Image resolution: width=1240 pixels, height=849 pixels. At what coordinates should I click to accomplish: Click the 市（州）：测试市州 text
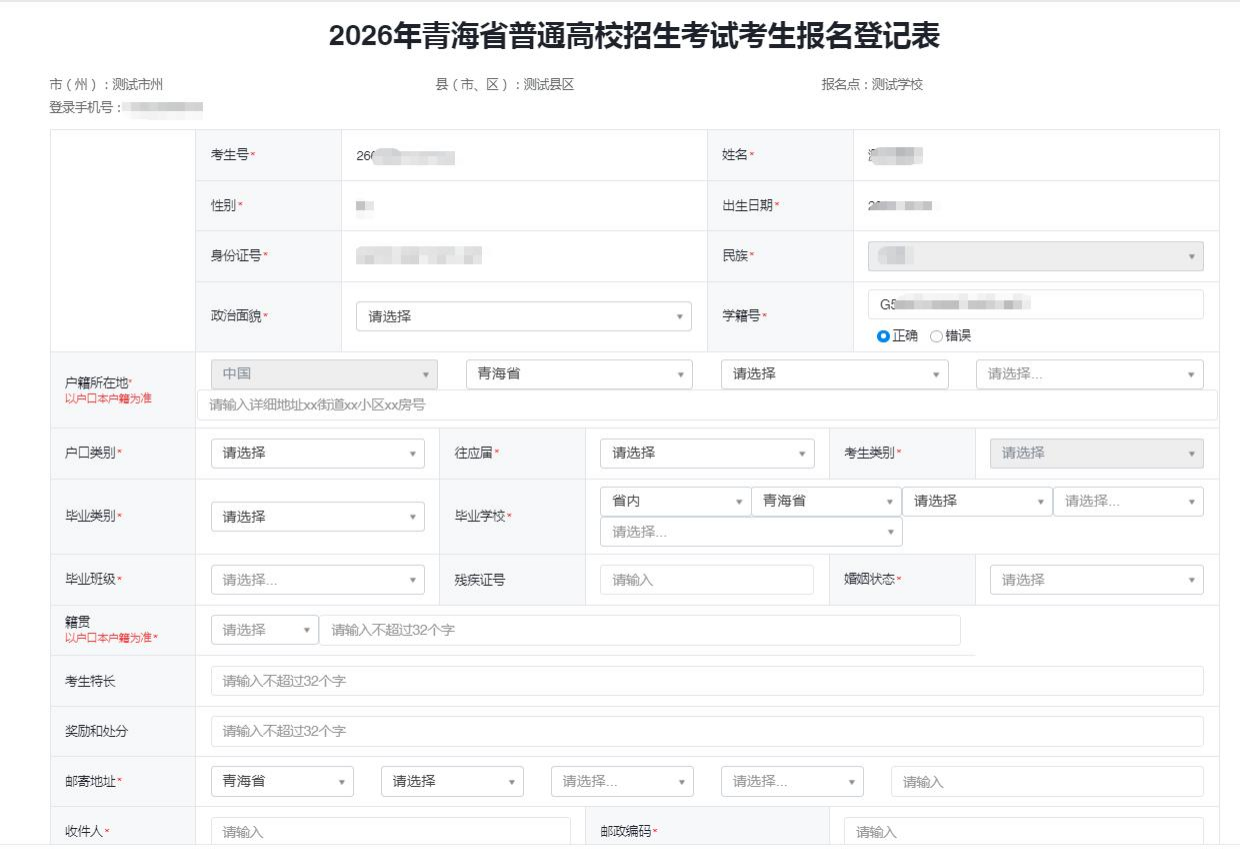pyautogui.click(x=106, y=85)
